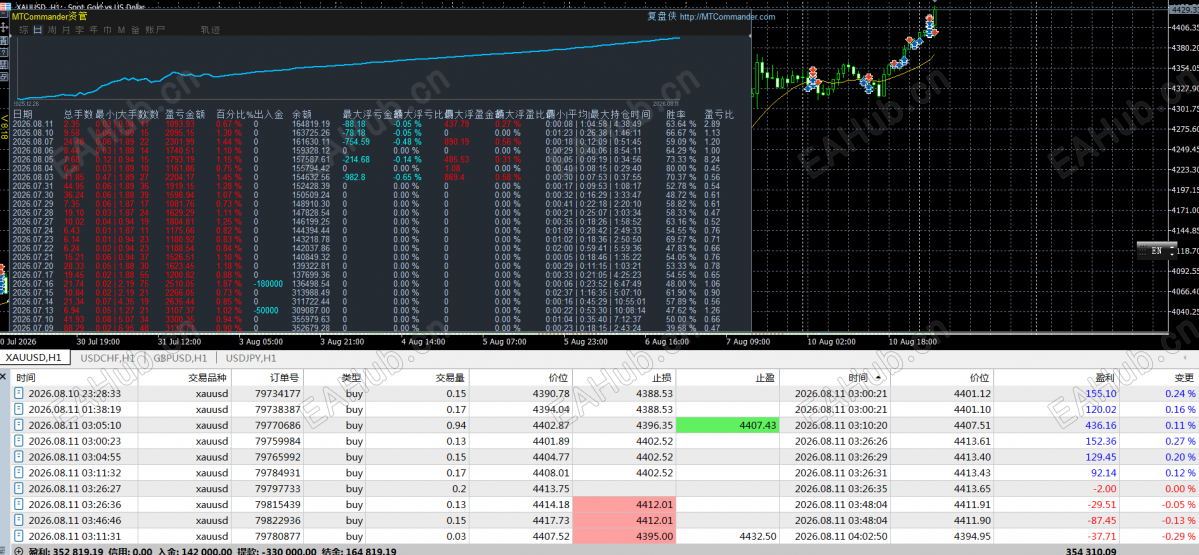Click take-profit value 4432.50

pos(759,537)
